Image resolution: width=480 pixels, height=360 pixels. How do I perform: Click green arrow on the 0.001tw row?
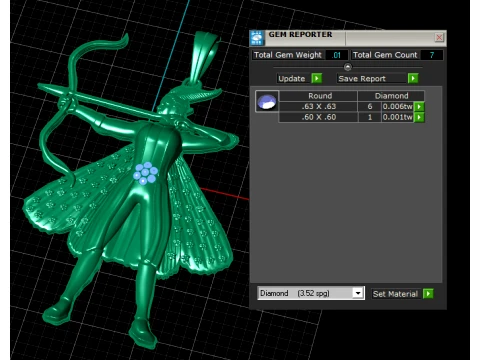[419, 117]
